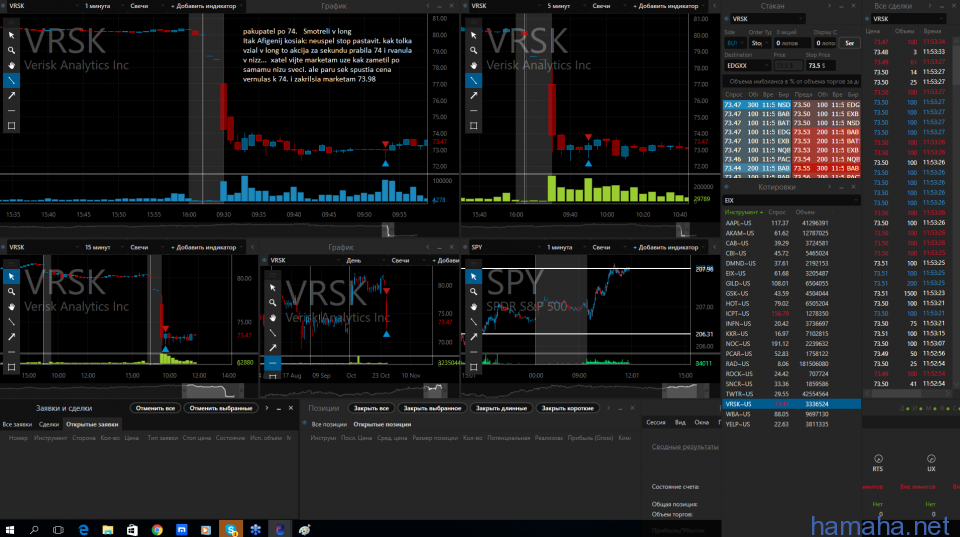Select arrow tool in SPY chart
This screenshot has width=960, height=537.
click(473, 337)
